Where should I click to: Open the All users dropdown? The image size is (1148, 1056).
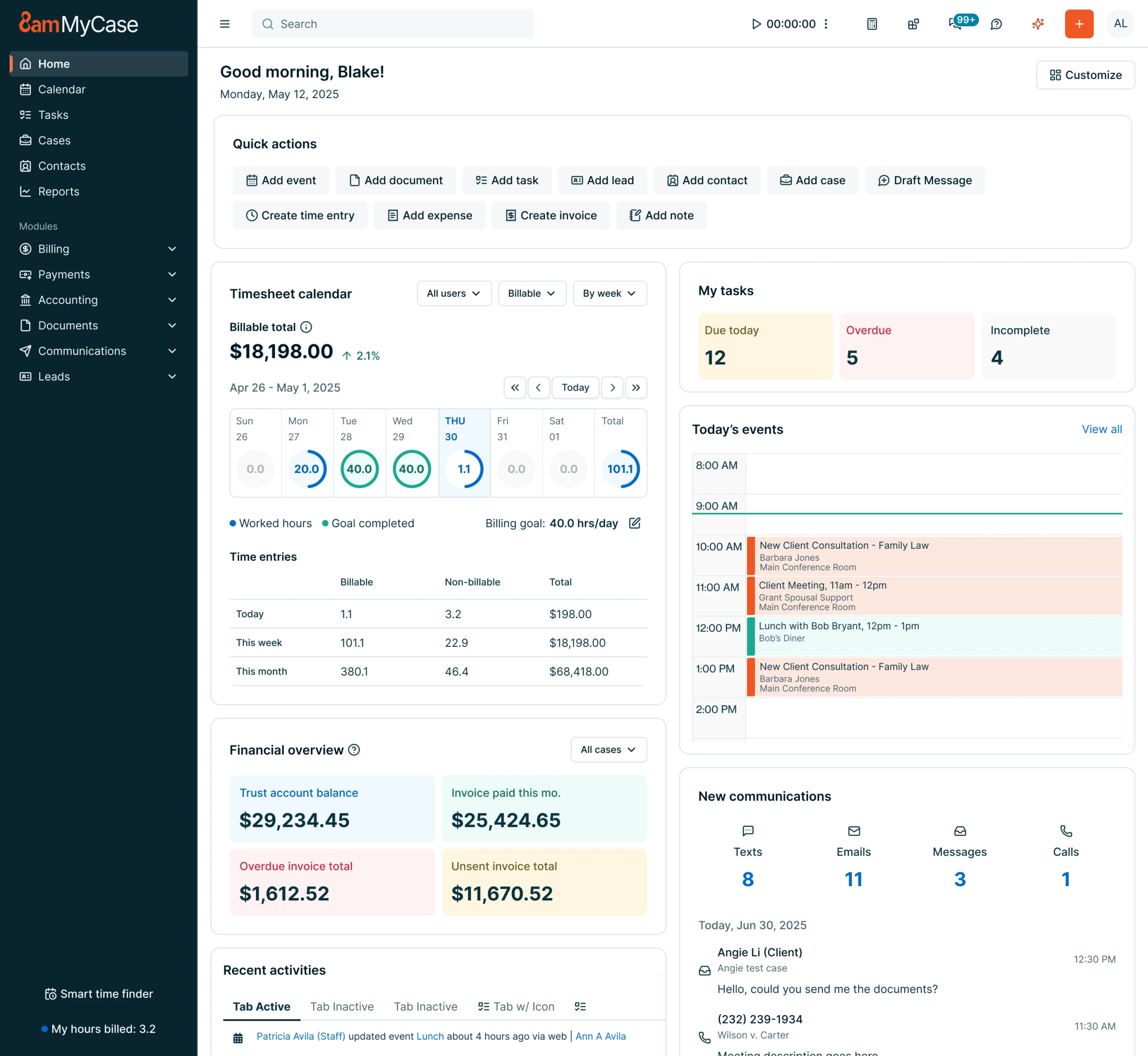453,293
